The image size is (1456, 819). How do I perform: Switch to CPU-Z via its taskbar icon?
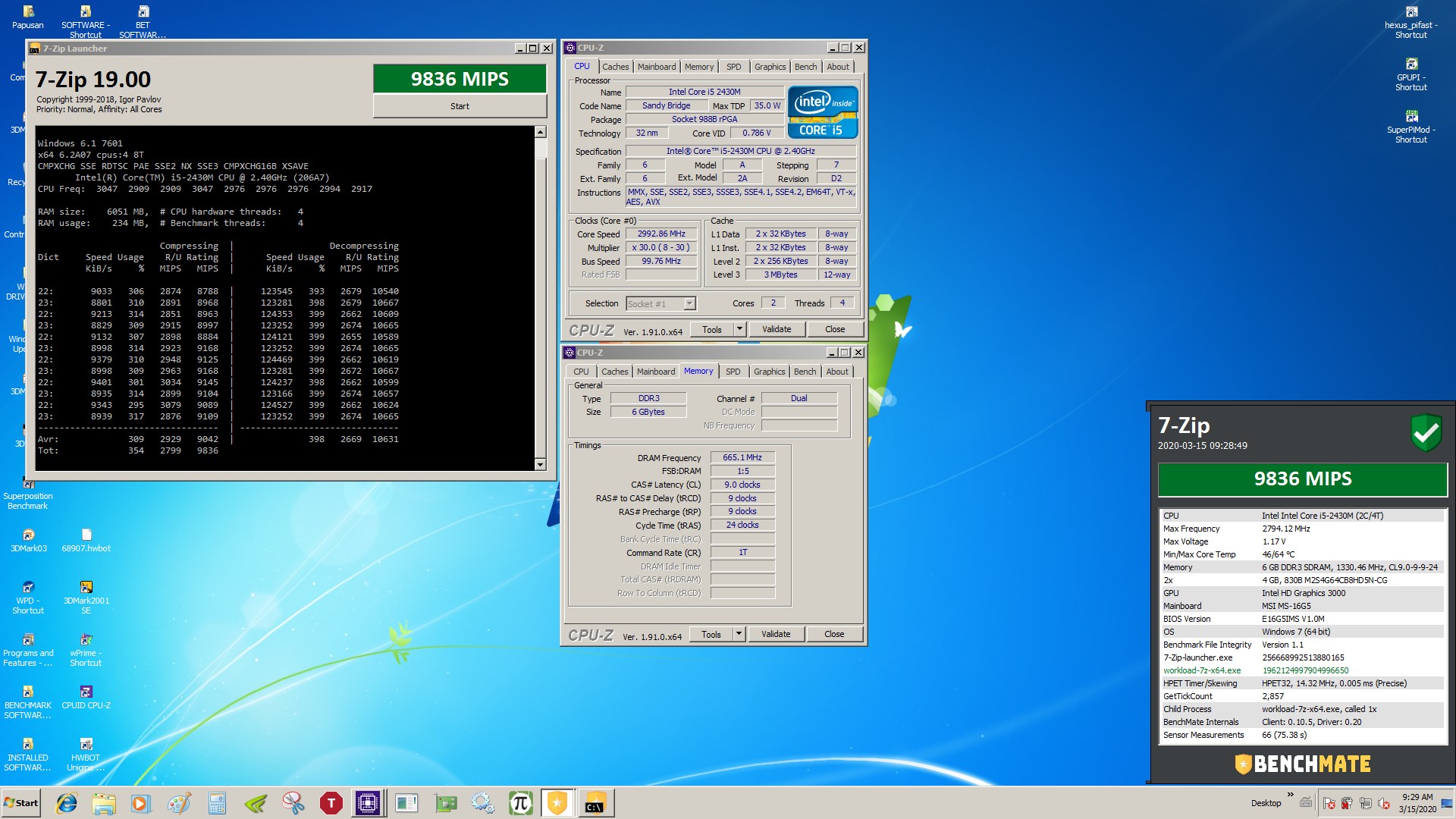click(368, 803)
